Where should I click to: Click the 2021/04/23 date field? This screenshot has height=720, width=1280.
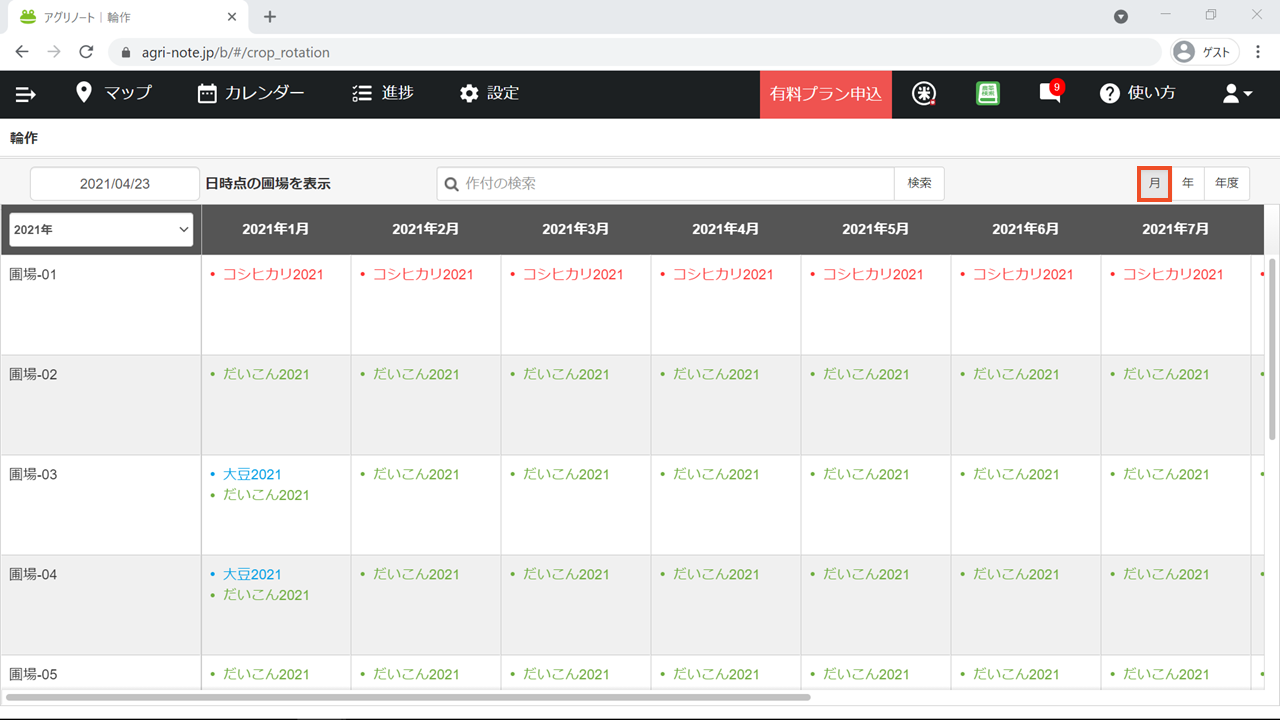115,184
